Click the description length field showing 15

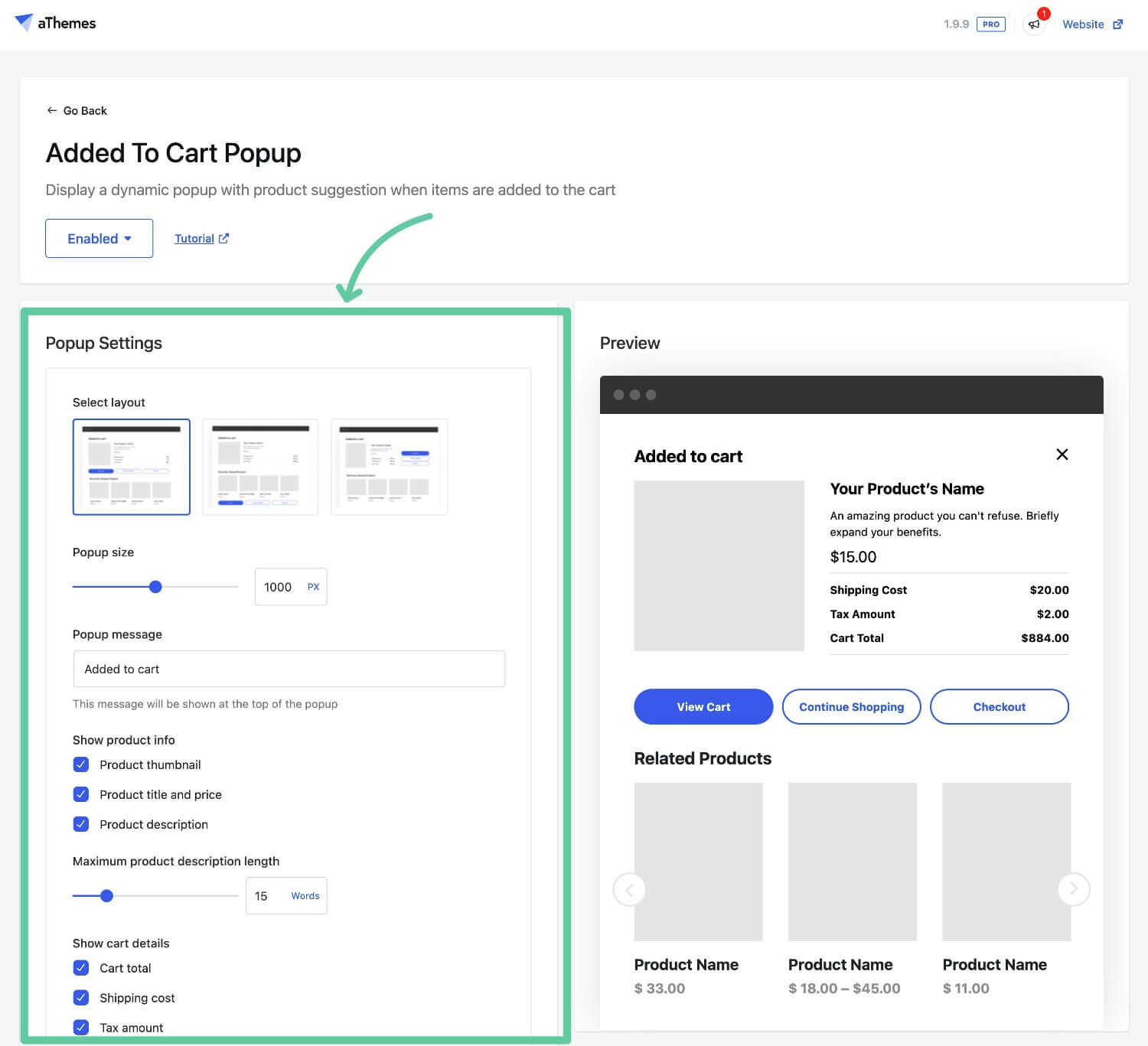click(x=286, y=896)
